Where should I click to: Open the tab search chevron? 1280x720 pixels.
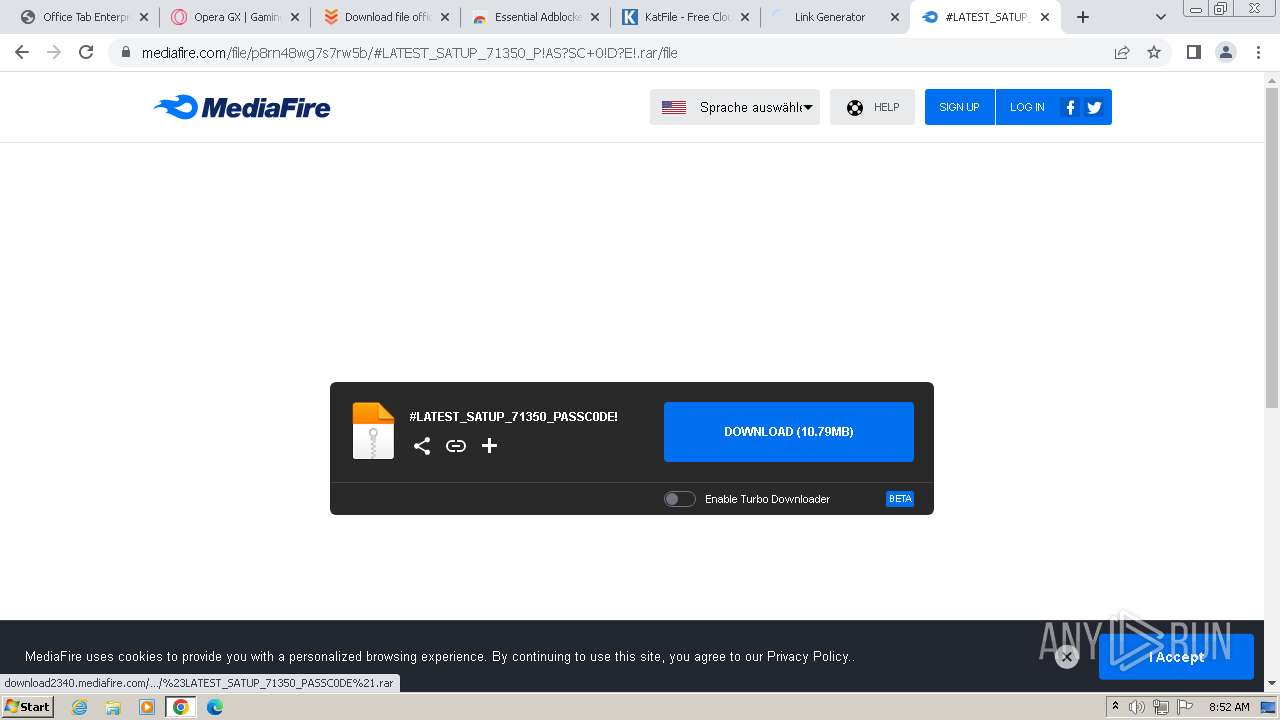coord(1161,17)
